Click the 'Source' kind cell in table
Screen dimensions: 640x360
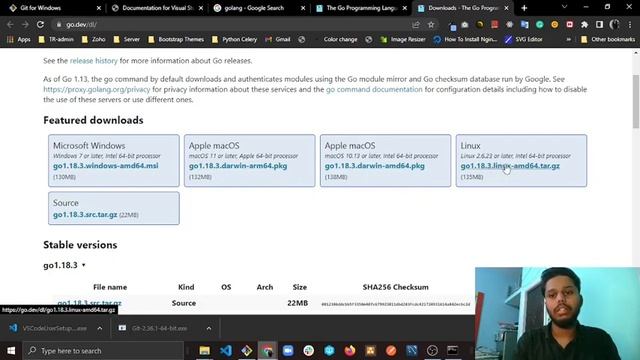184,303
